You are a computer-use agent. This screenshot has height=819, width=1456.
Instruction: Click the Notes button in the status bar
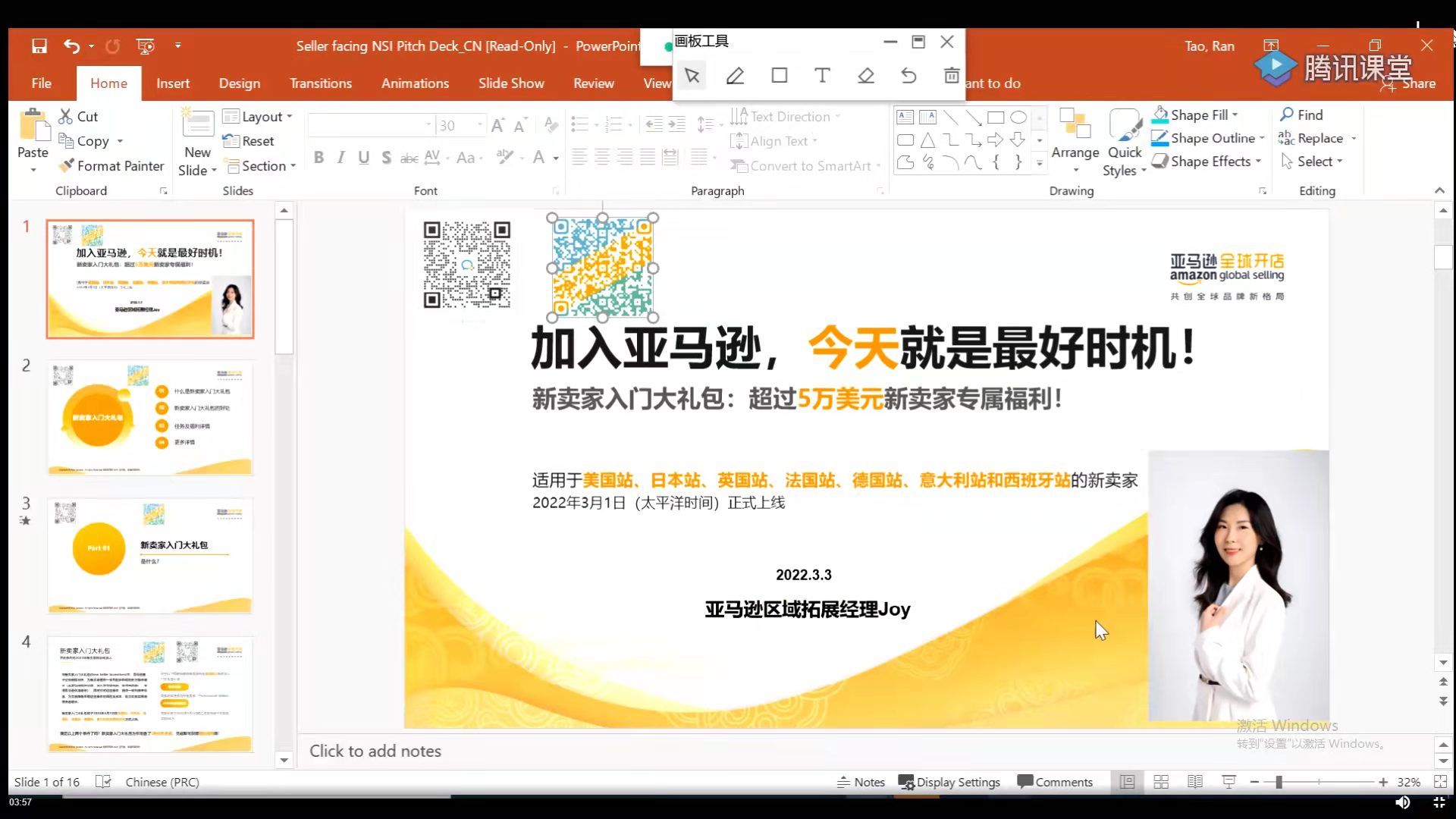[861, 782]
